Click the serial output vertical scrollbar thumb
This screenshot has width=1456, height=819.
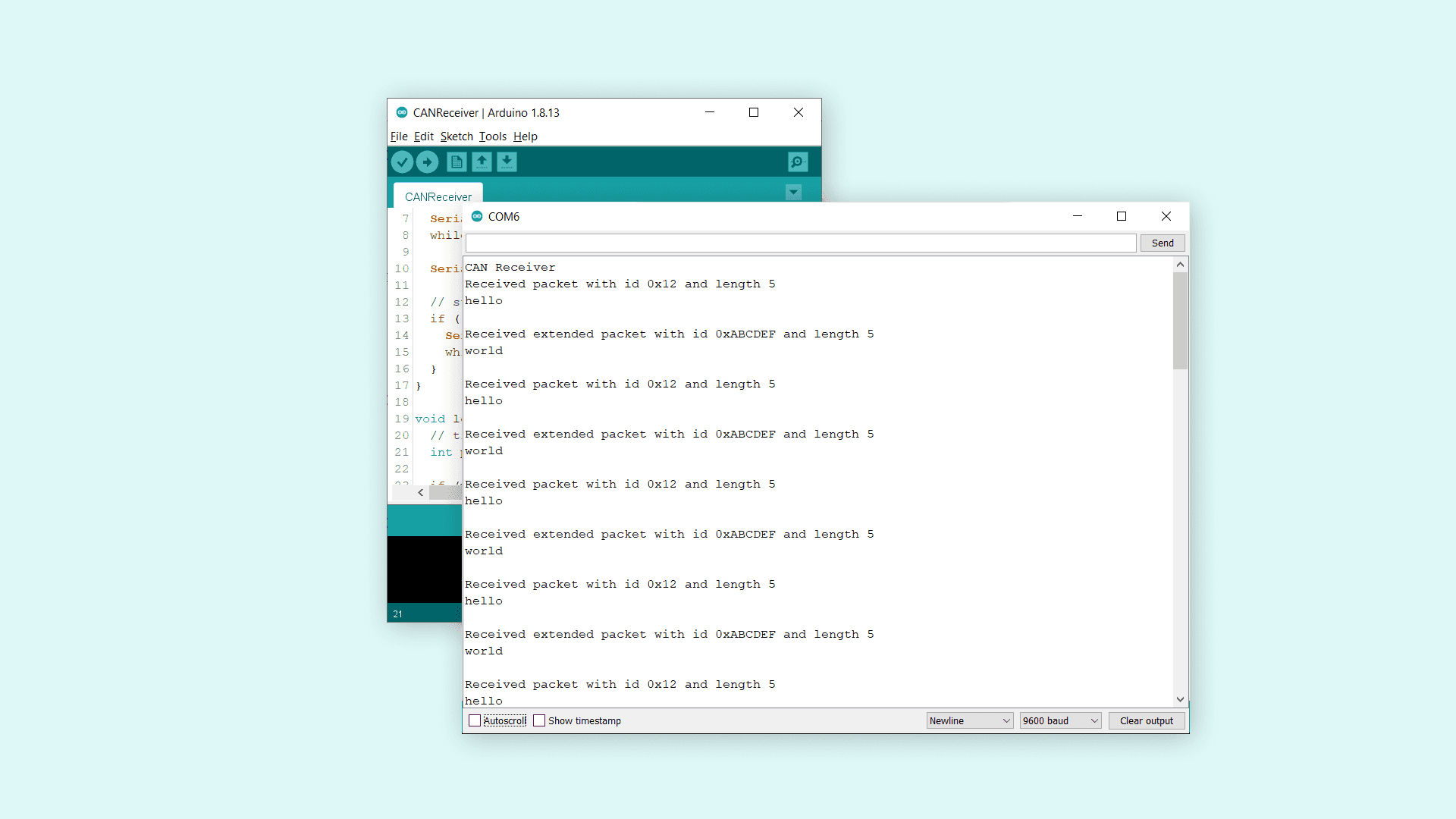coord(1180,321)
